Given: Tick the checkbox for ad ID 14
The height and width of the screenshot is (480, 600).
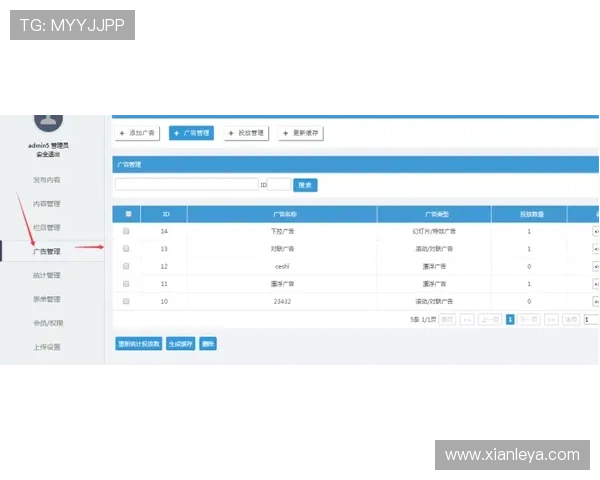Looking at the screenshot, I should pos(126,231).
